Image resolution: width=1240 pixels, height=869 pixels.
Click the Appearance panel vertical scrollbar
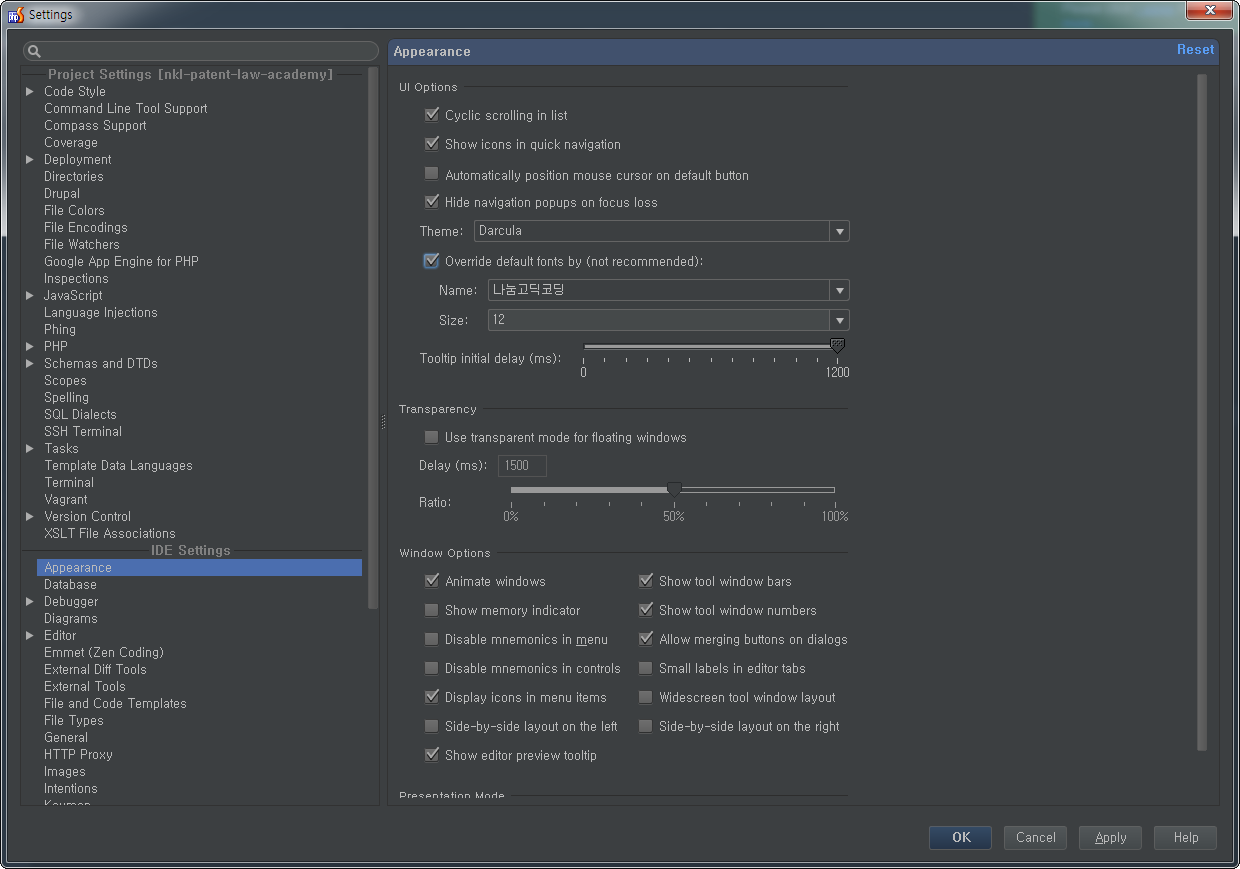[x=1202, y=411]
